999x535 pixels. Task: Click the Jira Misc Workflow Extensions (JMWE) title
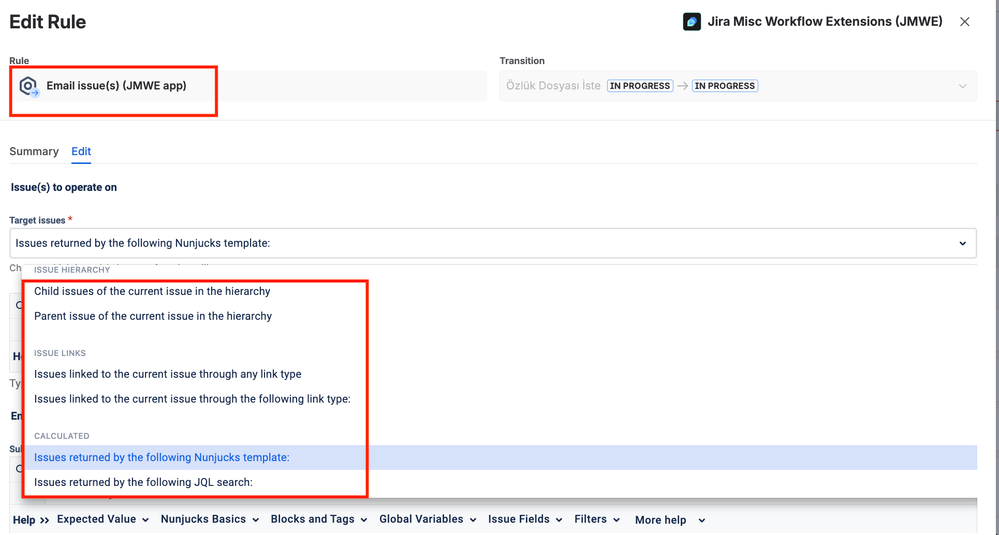(x=825, y=22)
